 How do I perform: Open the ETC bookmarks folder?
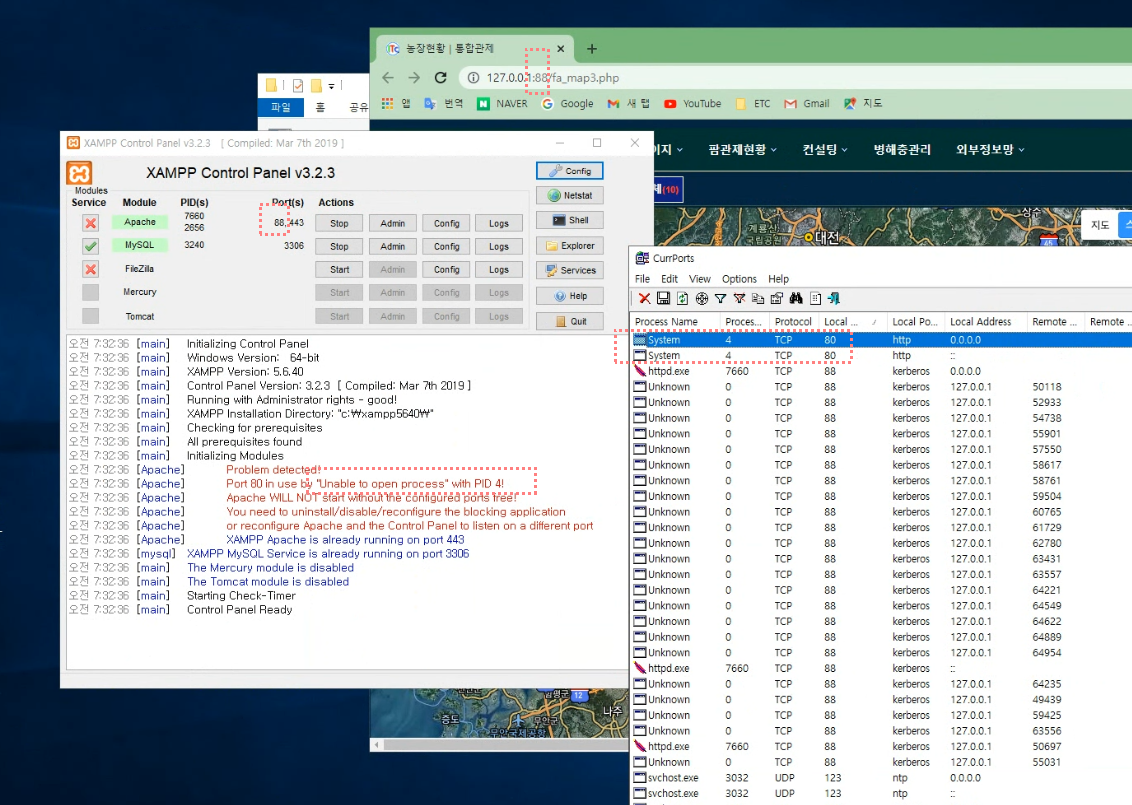(x=753, y=103)
